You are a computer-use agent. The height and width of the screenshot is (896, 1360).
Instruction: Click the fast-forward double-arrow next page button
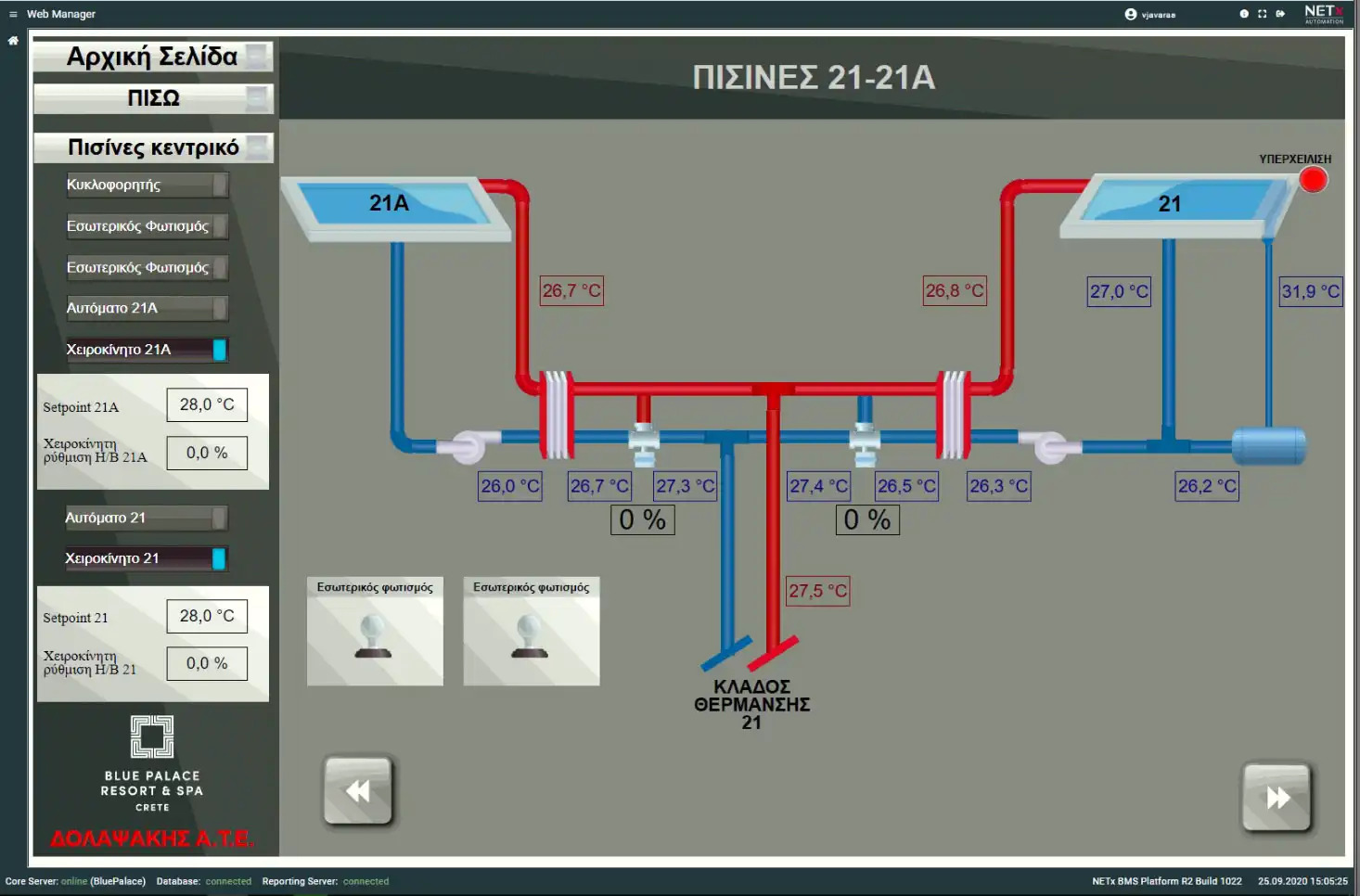(x=1277, y=798)
